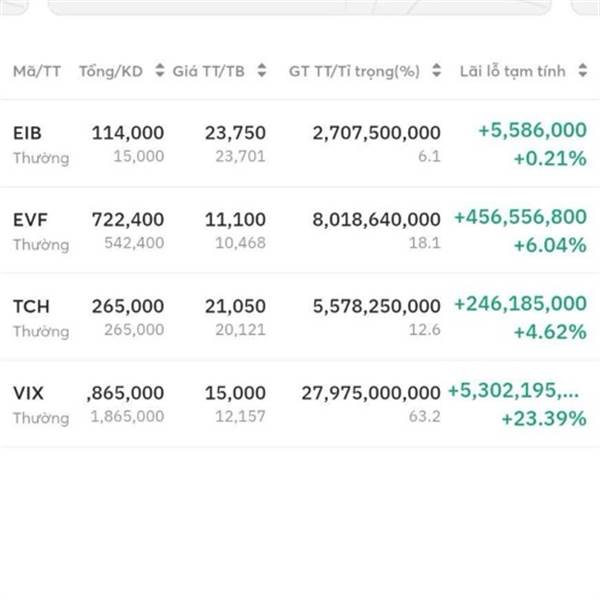Select EVF profit percentage +6.04%

[550, 245]
